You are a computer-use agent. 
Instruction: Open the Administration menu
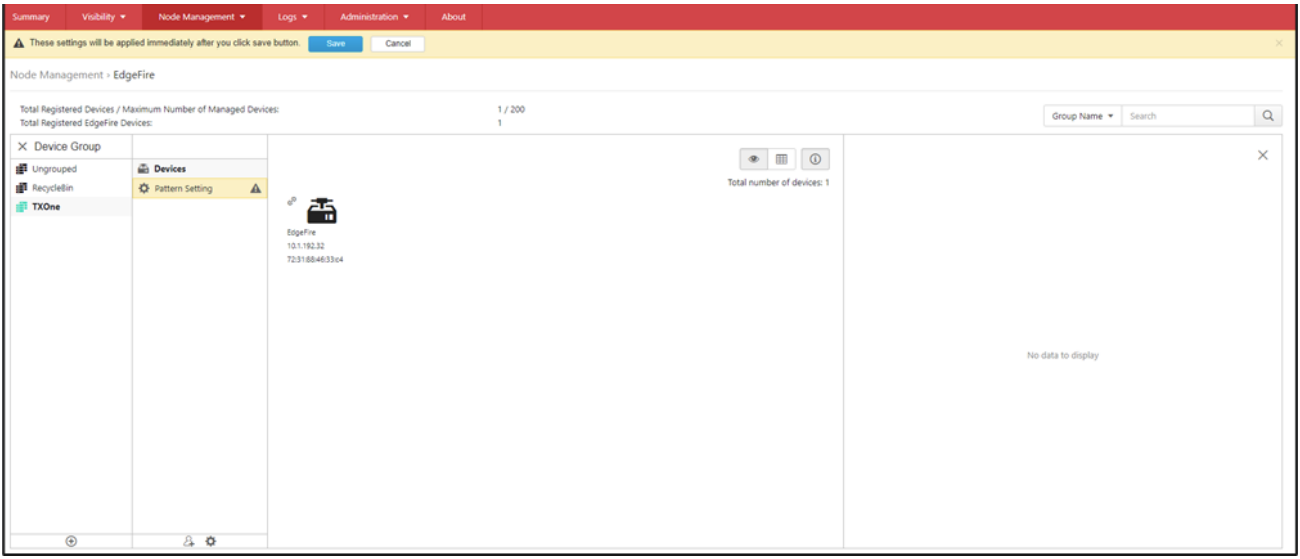(374, 17)
